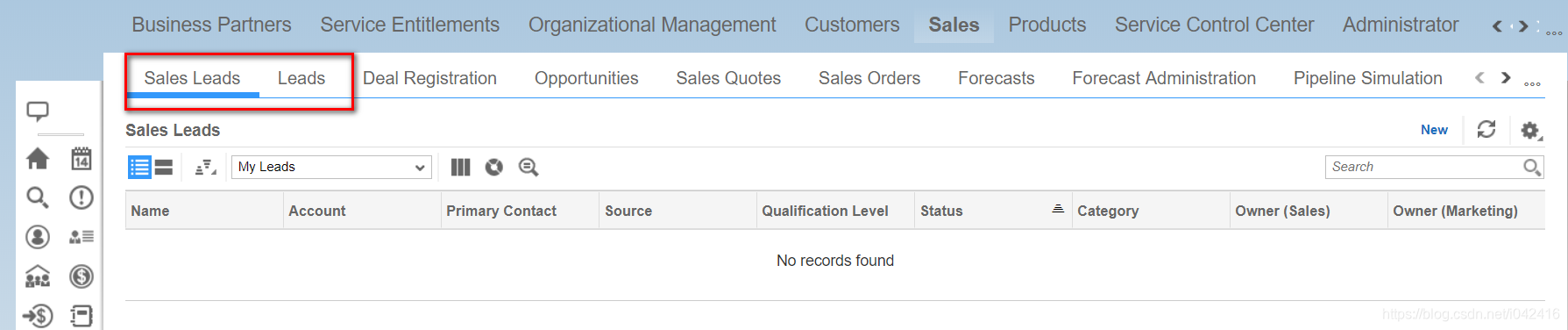Open the My Leads filter dropdown
This screenshot has height=330, width=1568.
(331, 167)
